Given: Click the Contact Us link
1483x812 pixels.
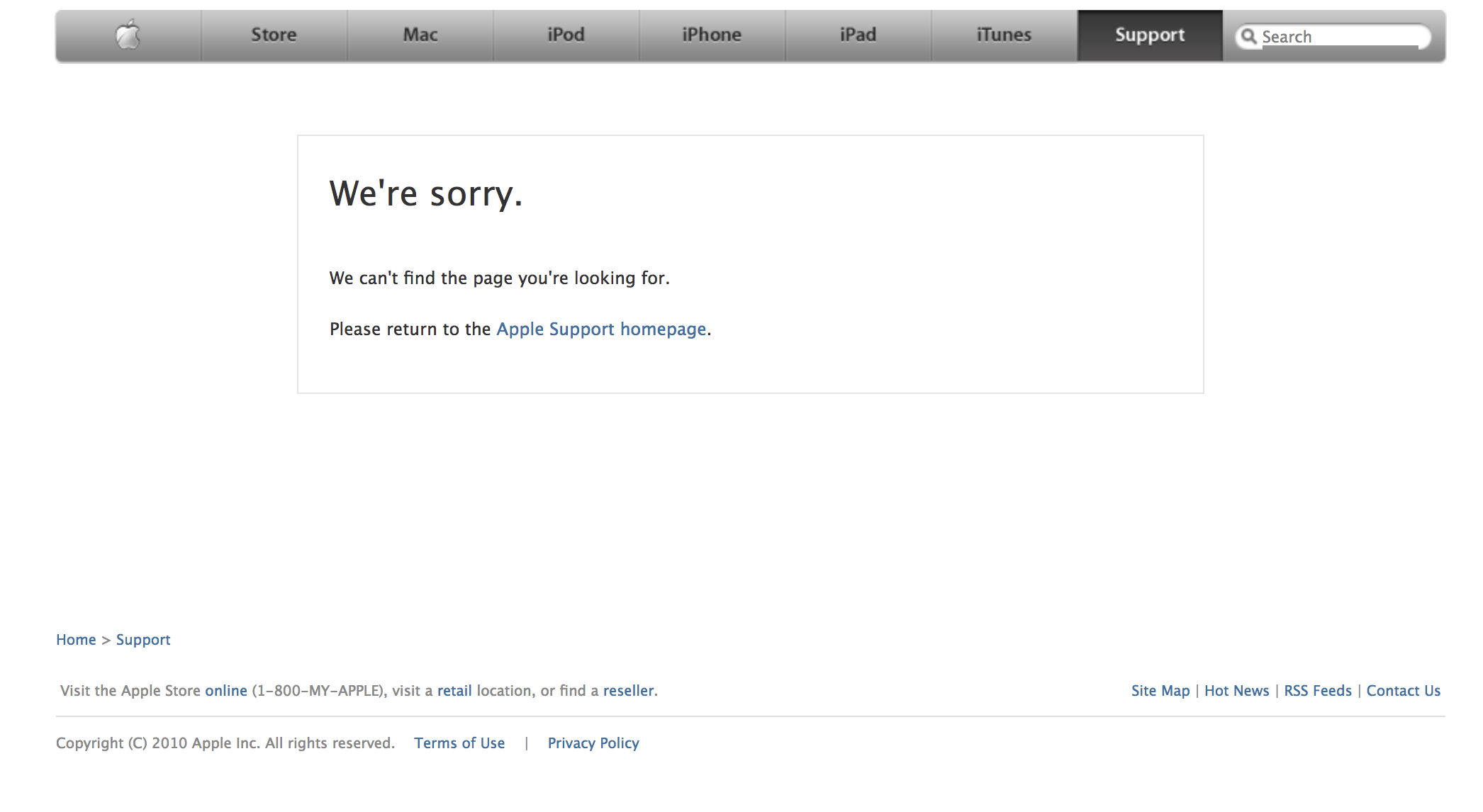Looking at the screenshot, I should pos(1404,691).
